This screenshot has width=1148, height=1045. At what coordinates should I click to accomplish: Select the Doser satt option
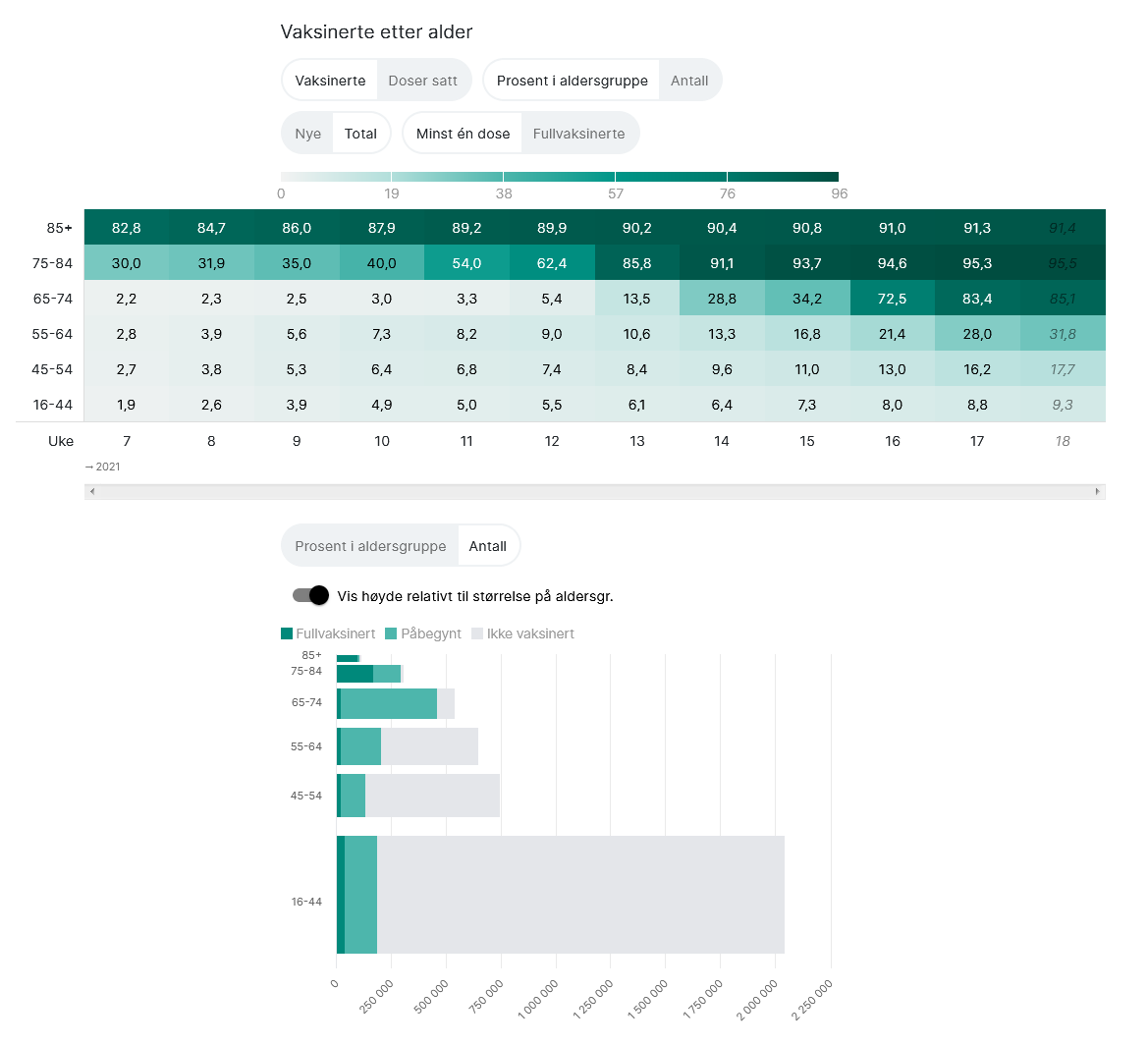423,81
